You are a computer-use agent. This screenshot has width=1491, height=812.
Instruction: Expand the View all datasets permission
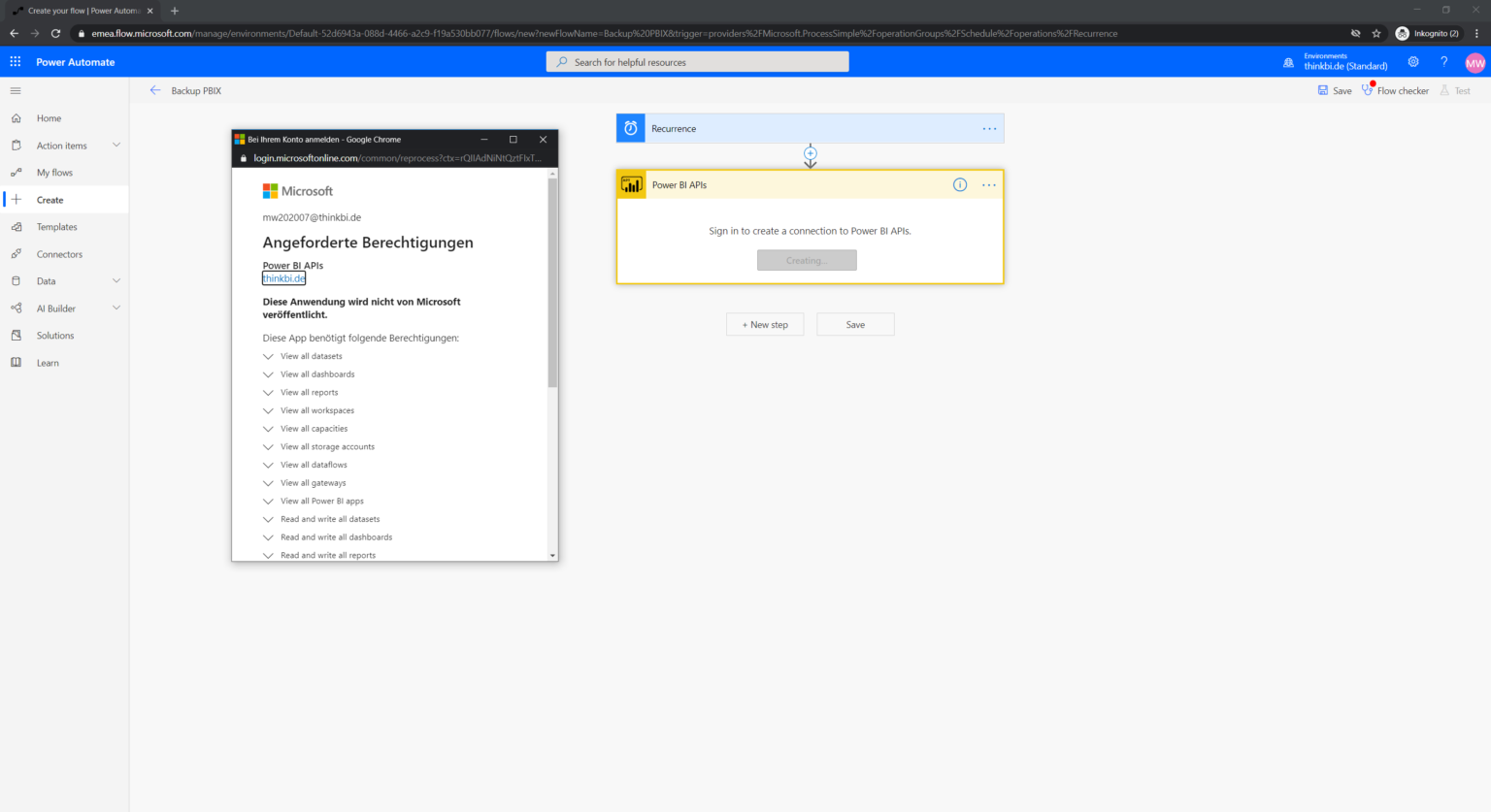click(268, 356)
